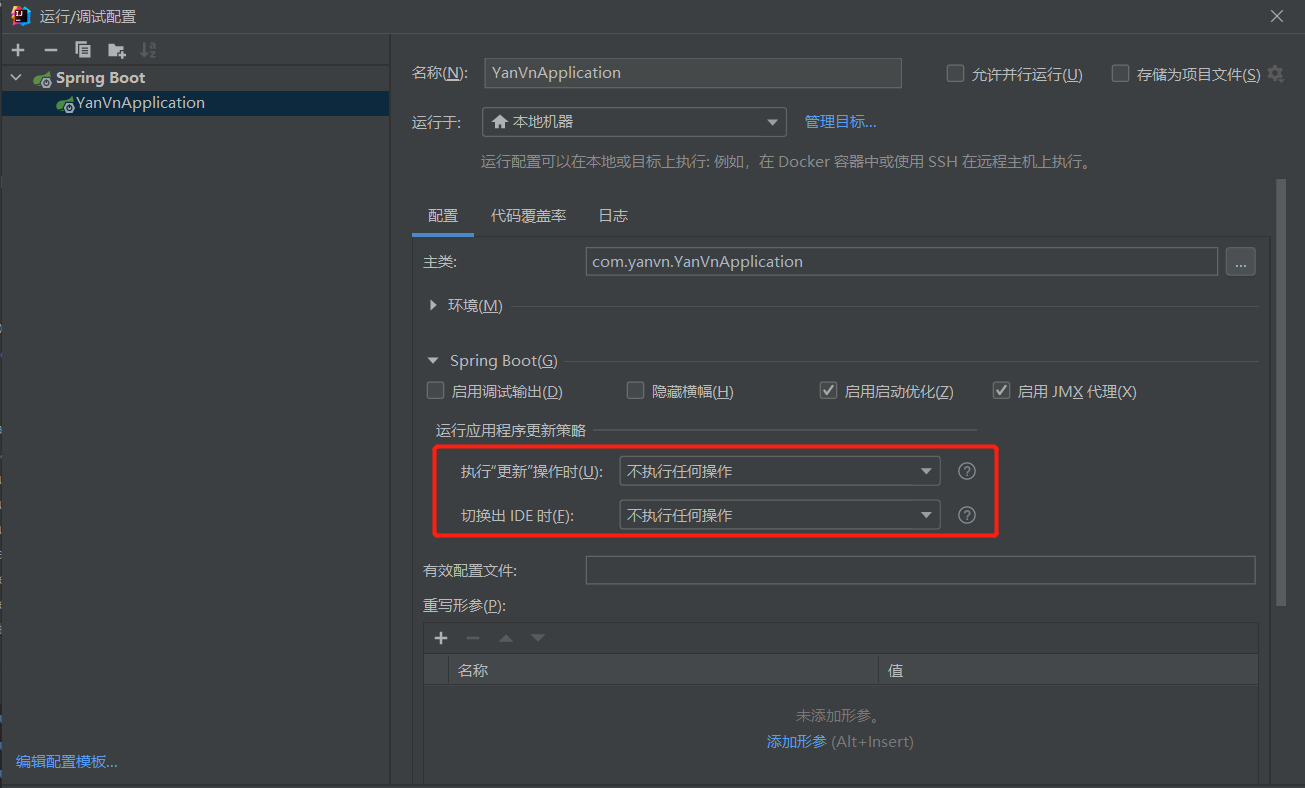Click the vertical scrollbar of configuration panel
Viewport: 1305px width, 788px height.
click(x=1281, y=392)
